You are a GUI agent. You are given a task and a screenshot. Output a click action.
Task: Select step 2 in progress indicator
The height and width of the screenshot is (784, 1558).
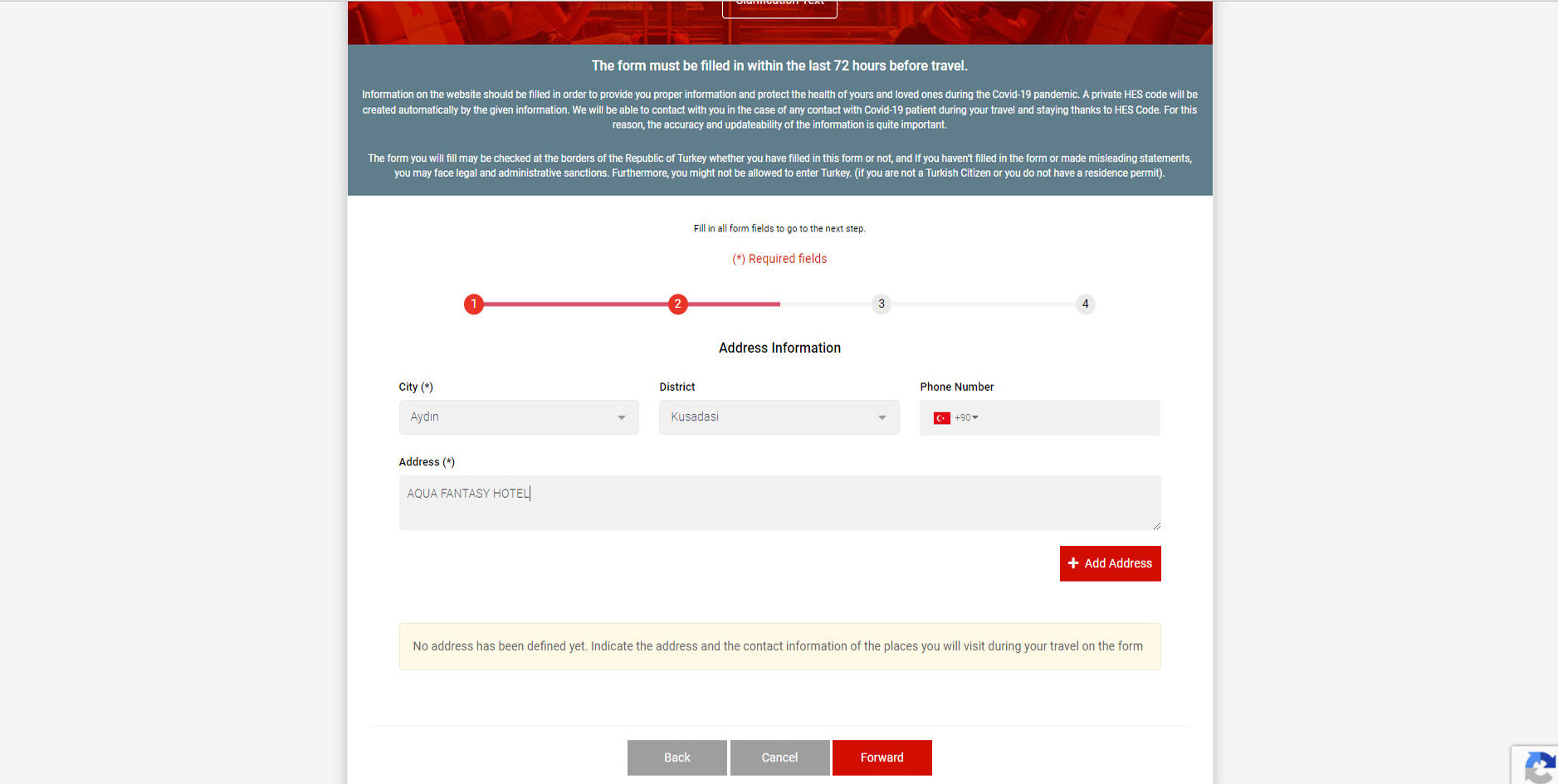pyautogui.click(x=677, y=304)
